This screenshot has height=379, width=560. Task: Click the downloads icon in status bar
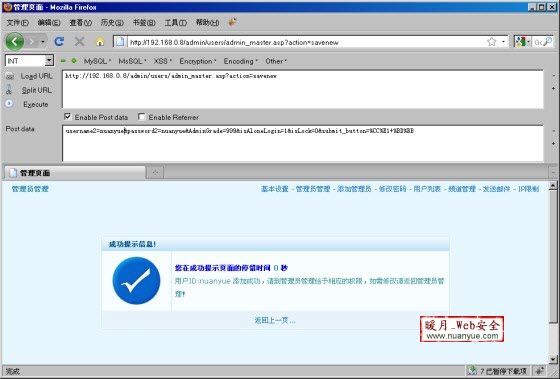472,371
